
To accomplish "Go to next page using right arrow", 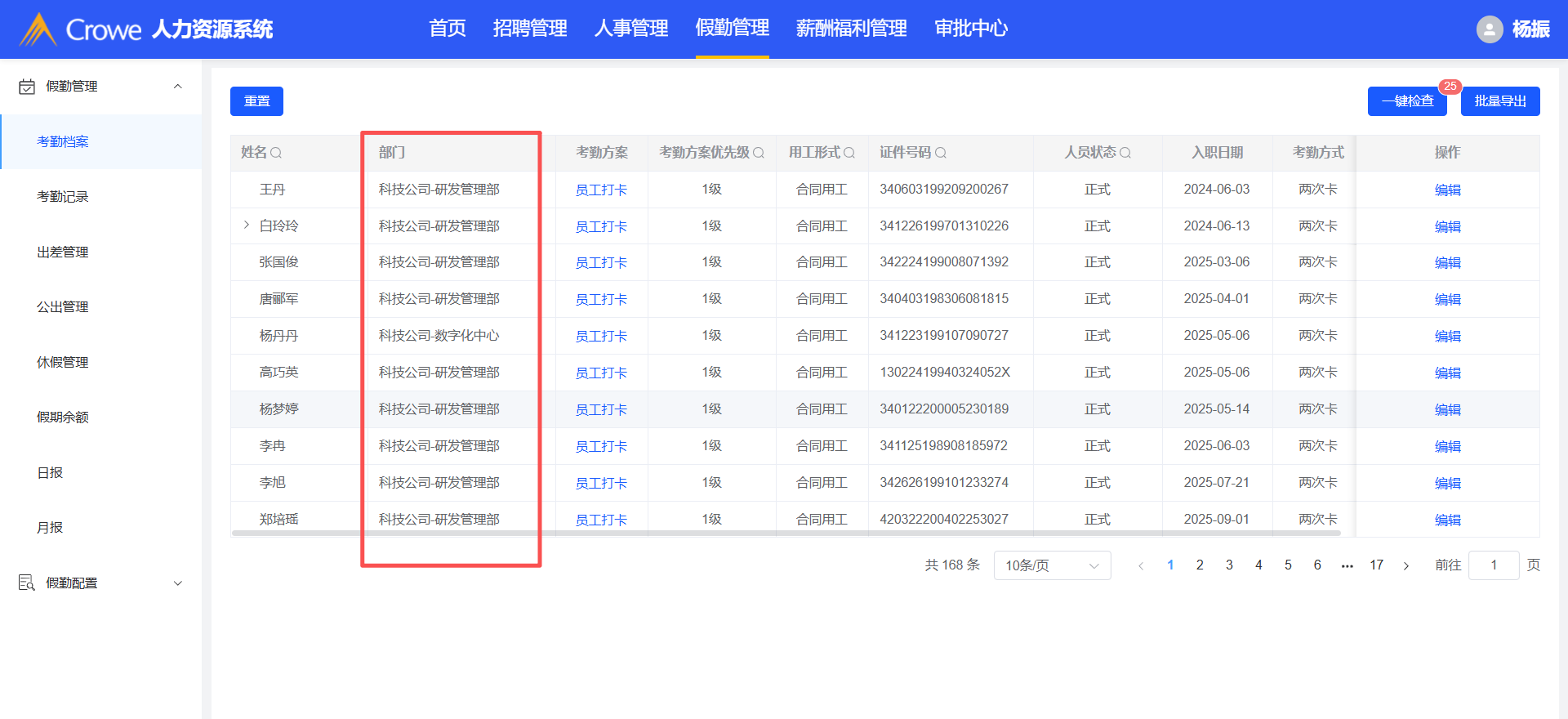I will 1405,565.
